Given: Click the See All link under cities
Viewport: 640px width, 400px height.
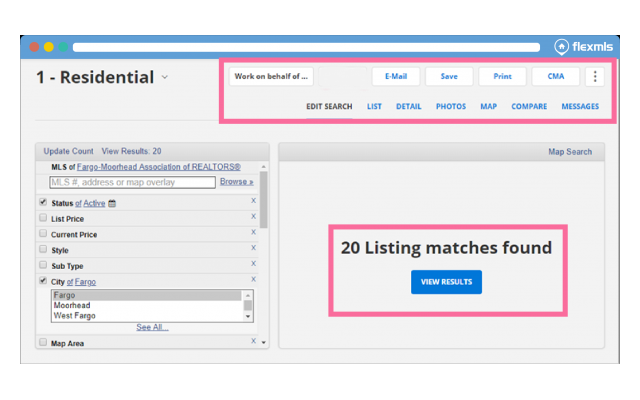Looking at the screenshot, I should [x=152, y=327].
